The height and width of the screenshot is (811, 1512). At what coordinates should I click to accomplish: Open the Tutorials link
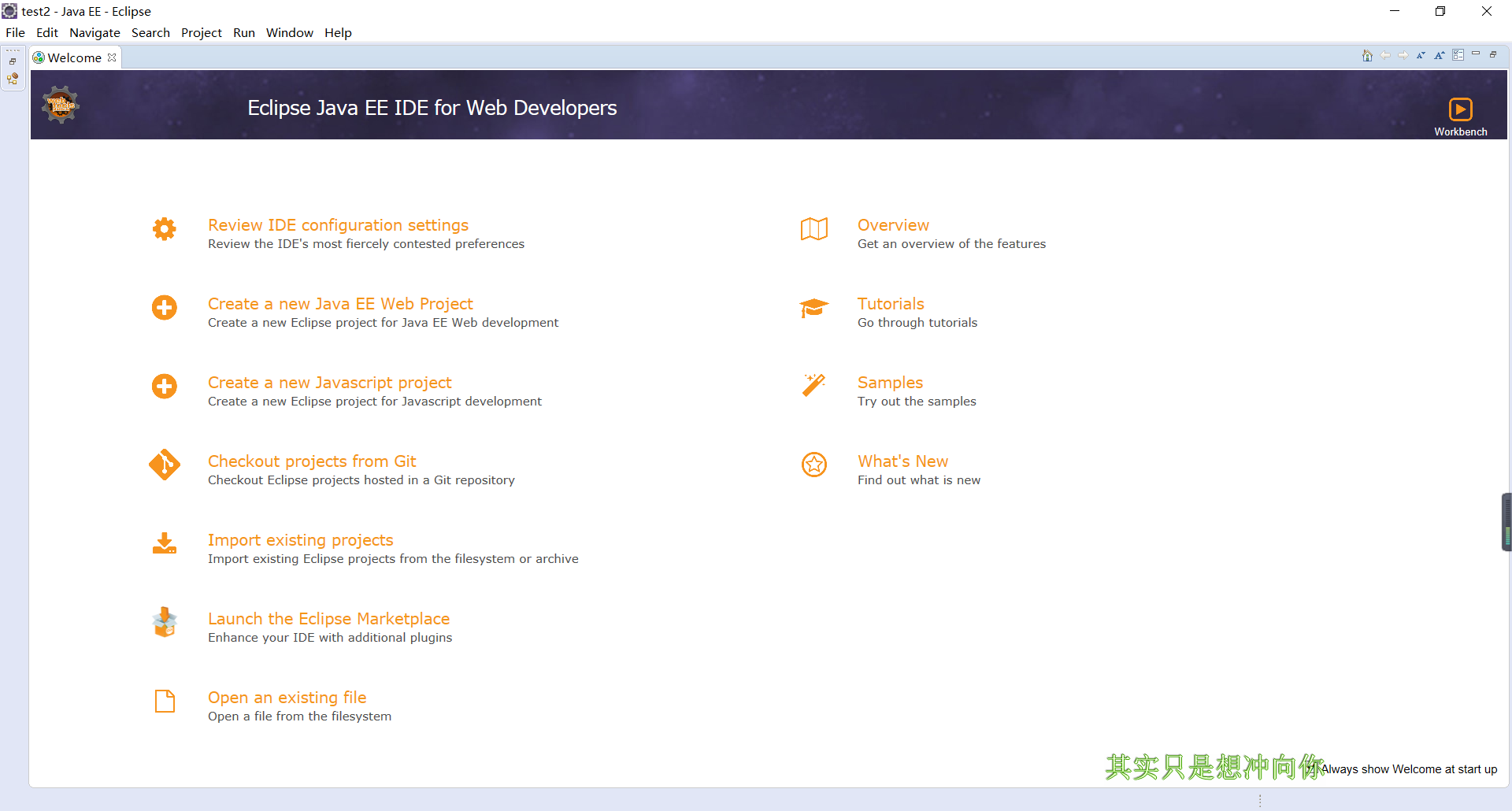click(891, 304)
